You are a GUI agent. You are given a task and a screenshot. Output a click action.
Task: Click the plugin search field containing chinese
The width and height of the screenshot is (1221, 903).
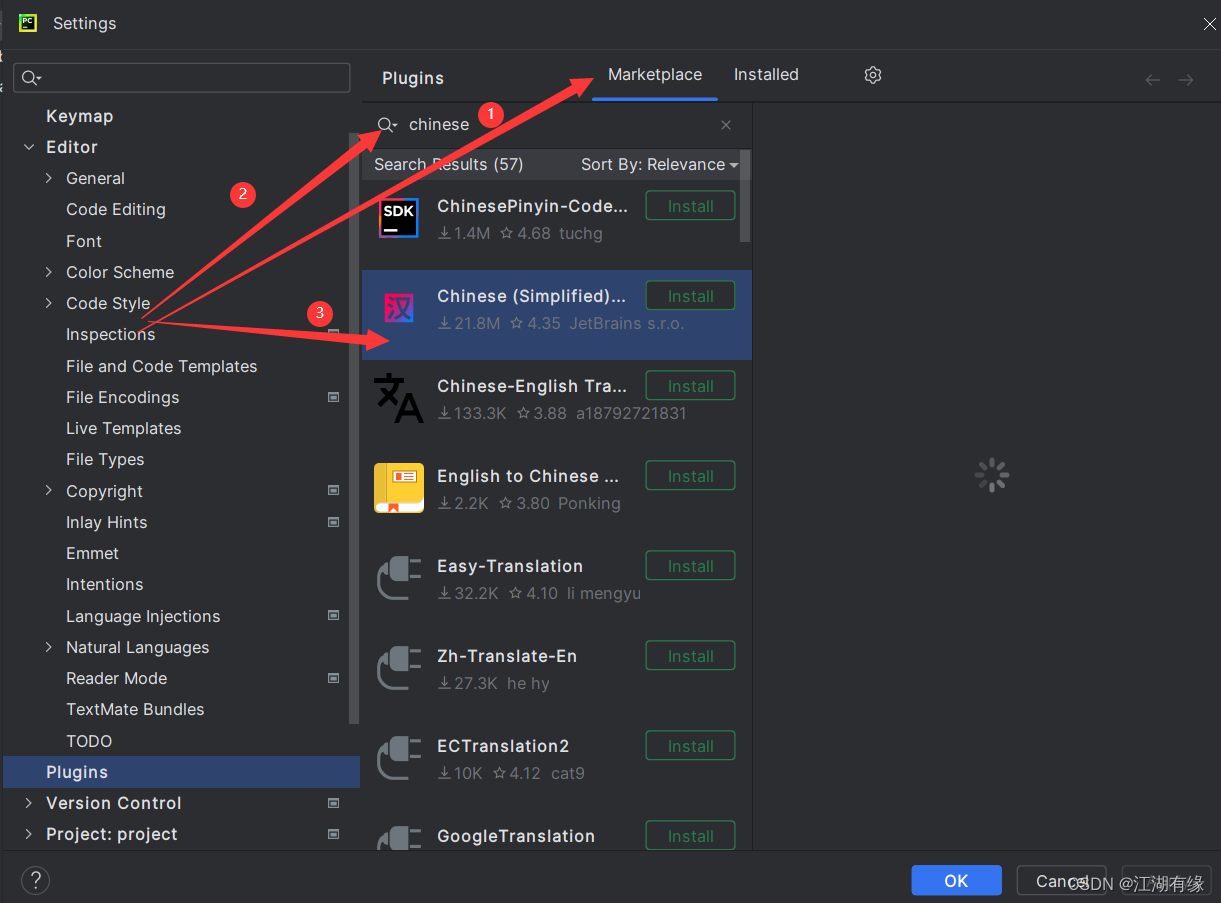[x=556, y=125]
